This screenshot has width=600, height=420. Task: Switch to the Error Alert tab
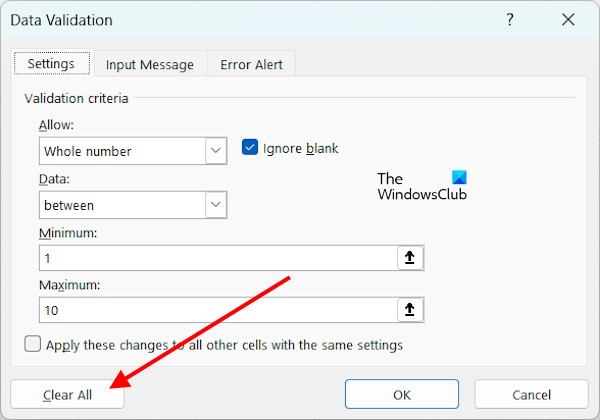click(x=251, y=65)
